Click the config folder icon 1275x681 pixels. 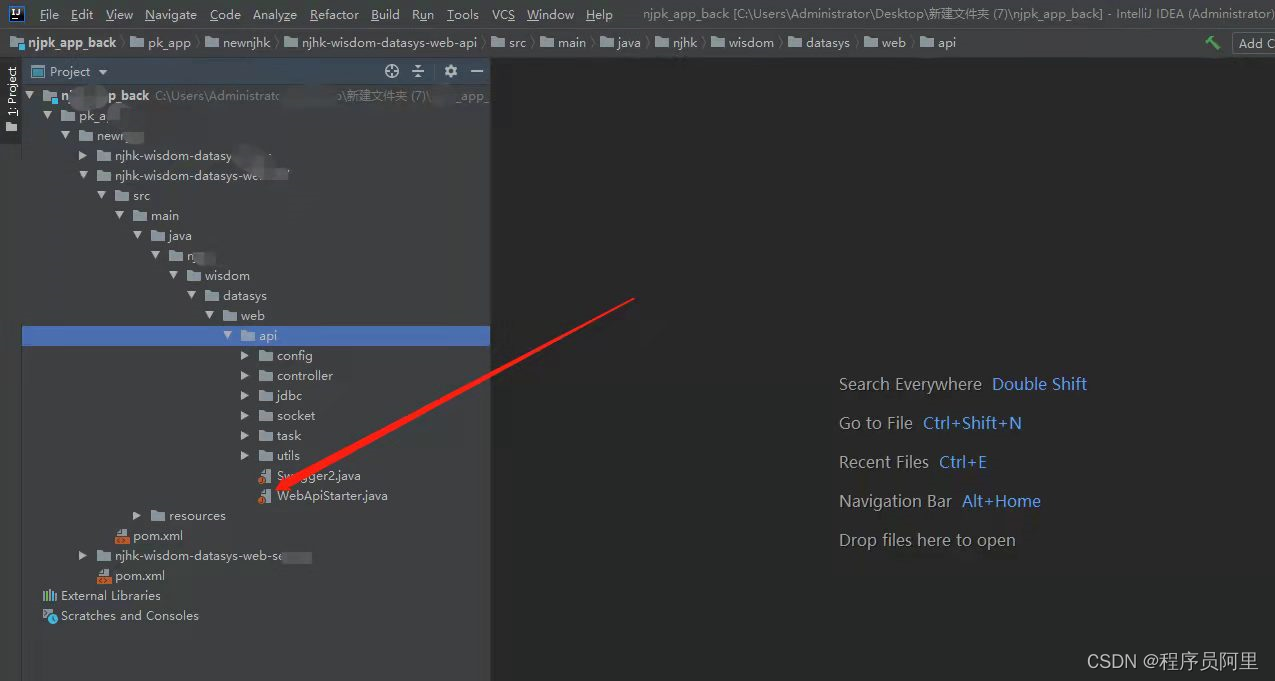266,356
